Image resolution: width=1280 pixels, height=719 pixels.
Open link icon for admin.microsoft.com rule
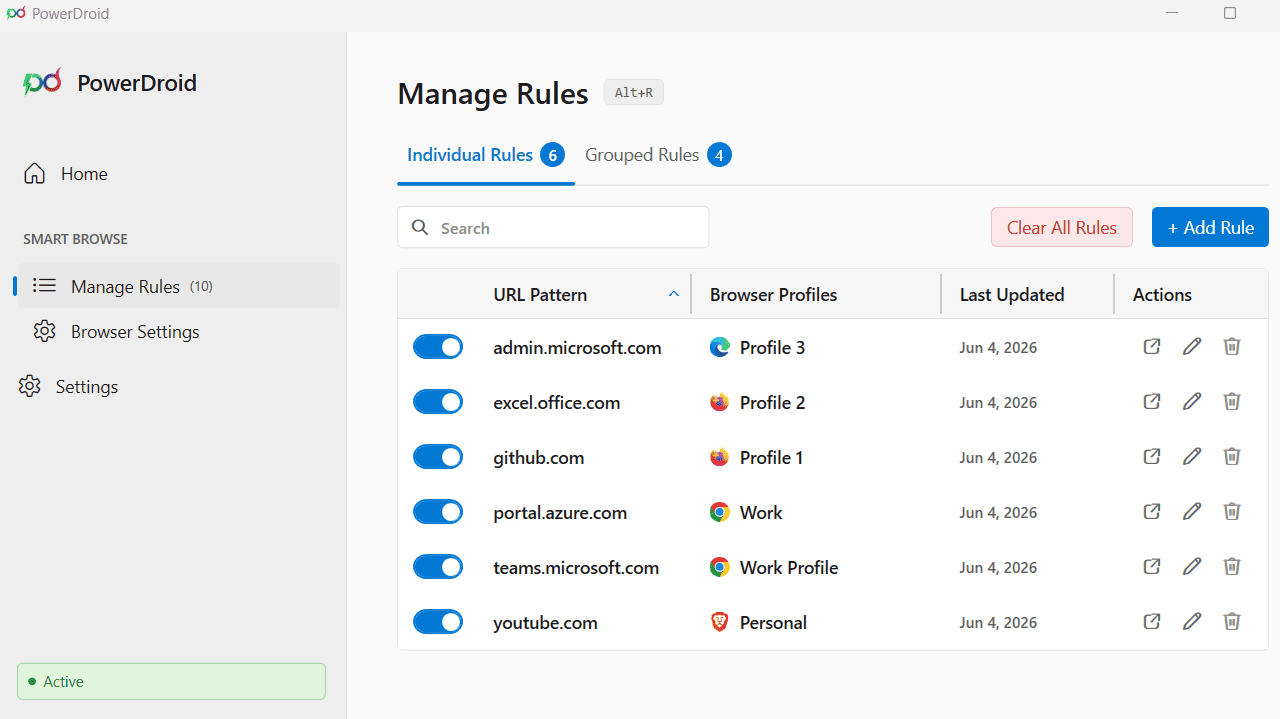coord(1152,347)
